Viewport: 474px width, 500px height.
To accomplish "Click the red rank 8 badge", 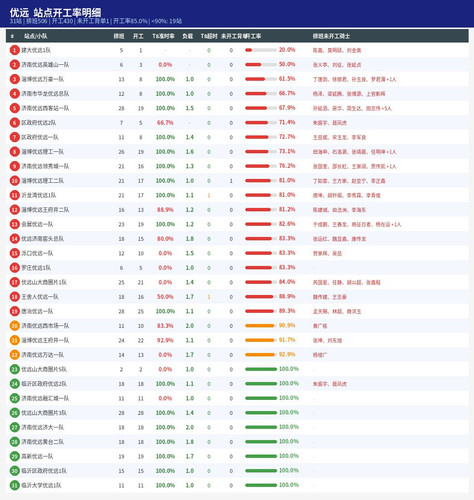I will (14, 152).
